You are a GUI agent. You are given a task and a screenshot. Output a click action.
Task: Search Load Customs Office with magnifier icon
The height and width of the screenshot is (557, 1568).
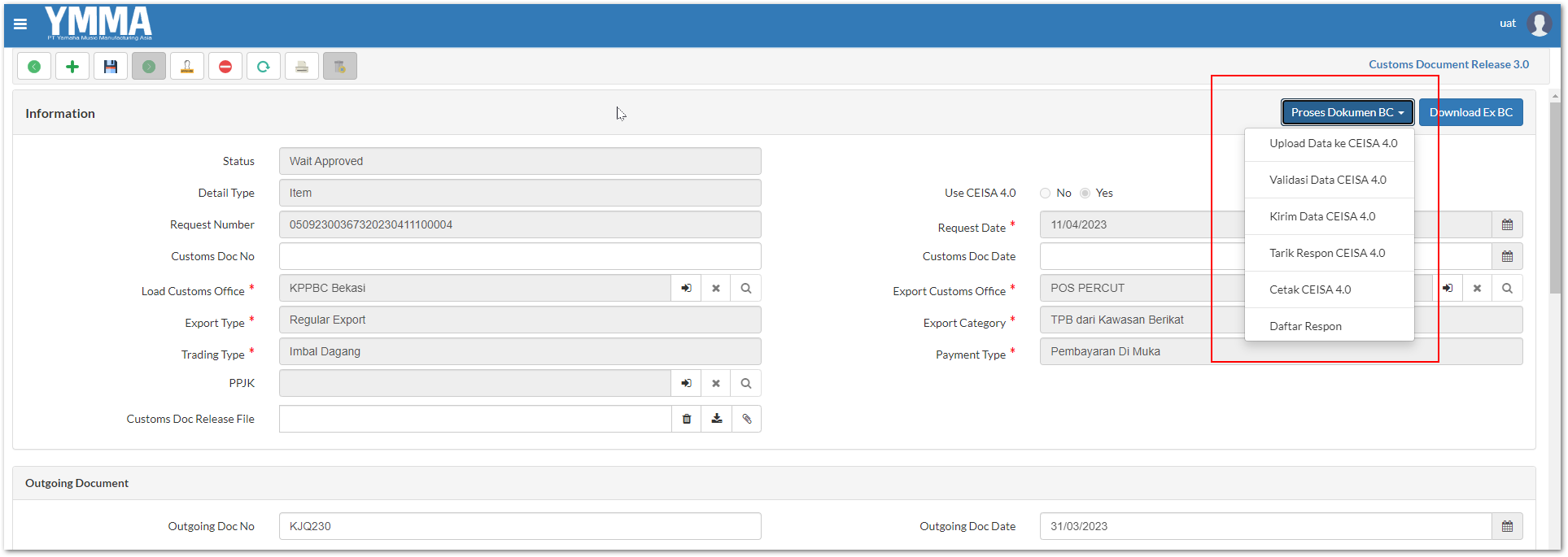[x=746, y=288]
